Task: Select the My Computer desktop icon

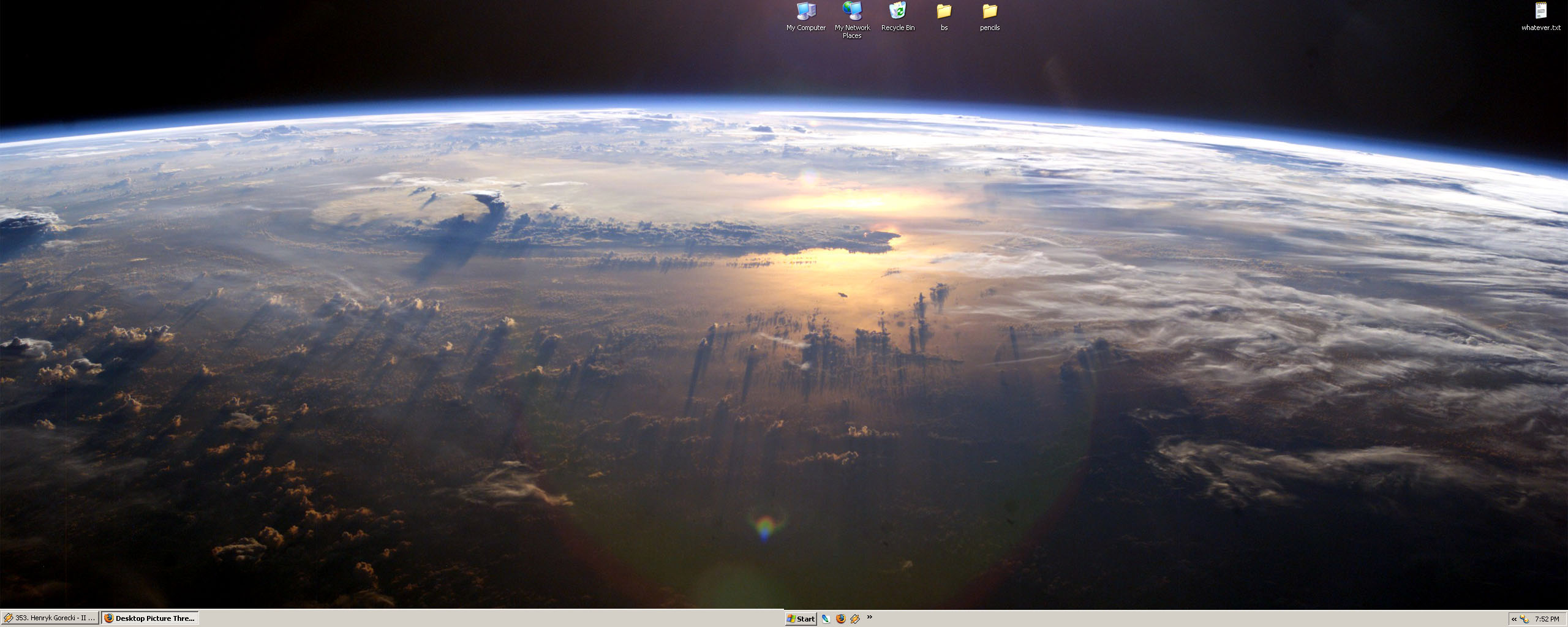Action: [x=805, y=17]
